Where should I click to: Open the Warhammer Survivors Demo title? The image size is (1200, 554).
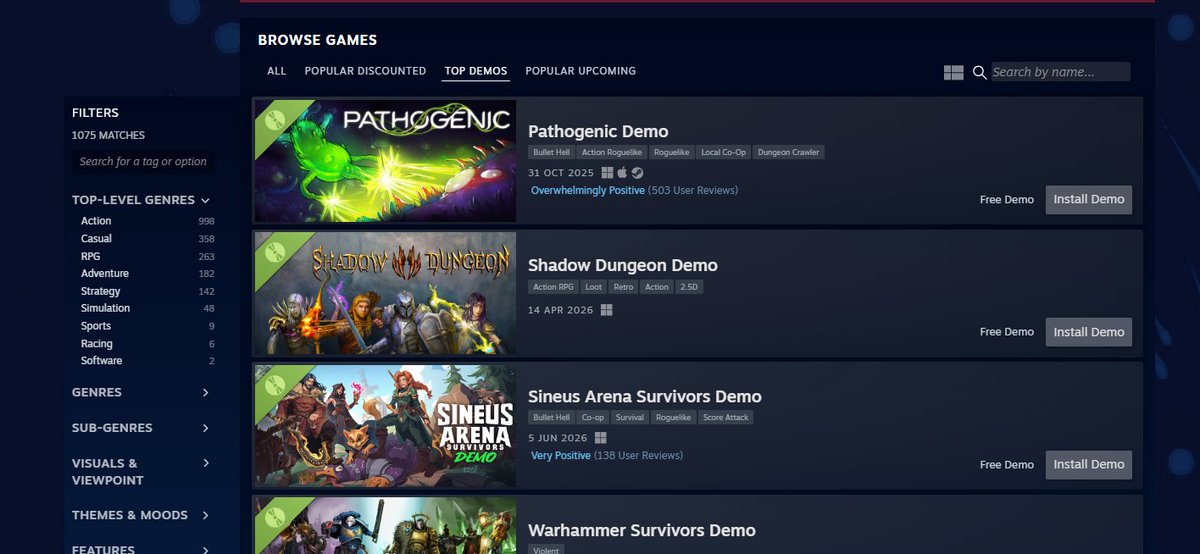642,531
